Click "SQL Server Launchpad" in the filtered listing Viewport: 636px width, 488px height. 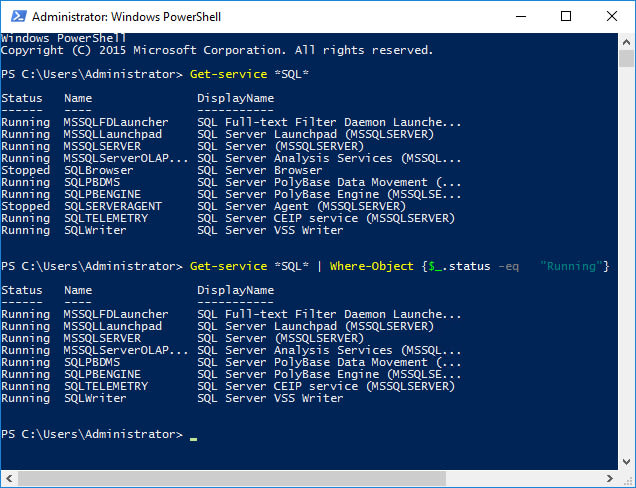(x=267, y=327)
